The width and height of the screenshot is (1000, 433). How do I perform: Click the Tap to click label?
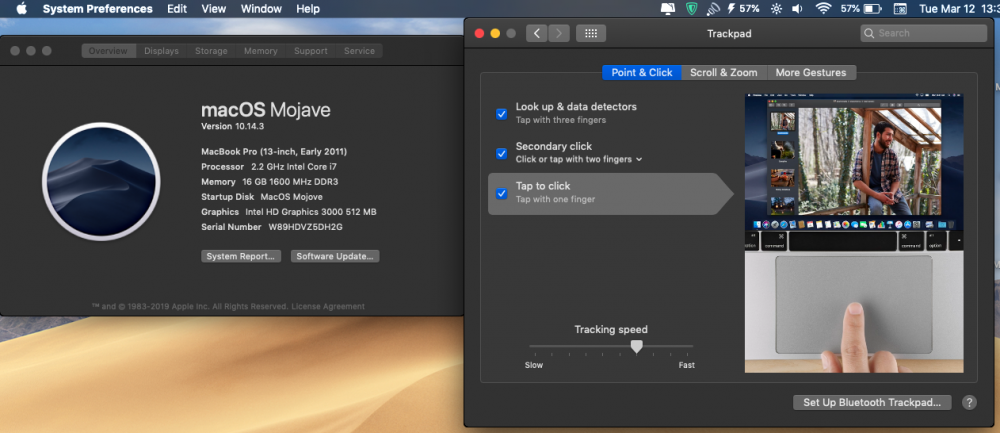coord(543,186)
